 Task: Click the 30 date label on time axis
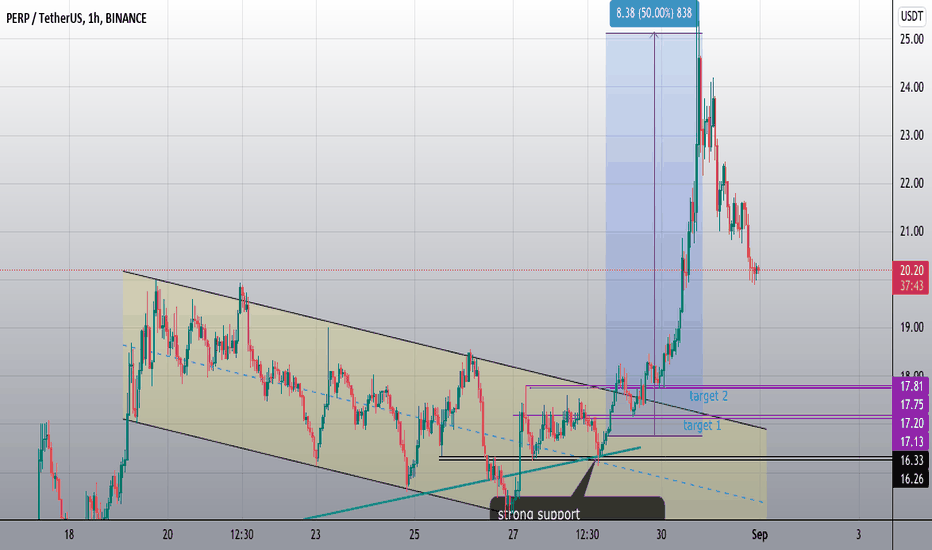point(661,535)
